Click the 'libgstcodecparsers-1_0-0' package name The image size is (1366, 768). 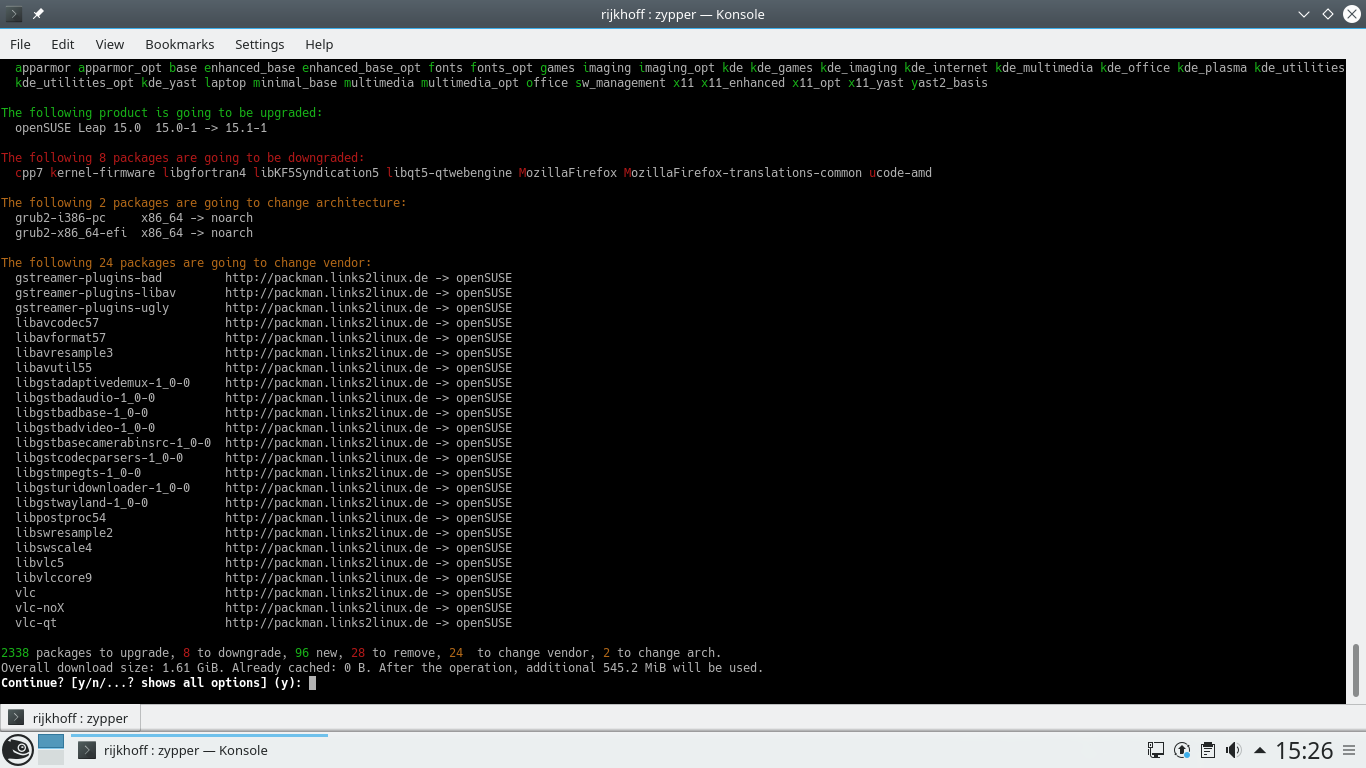99,458
